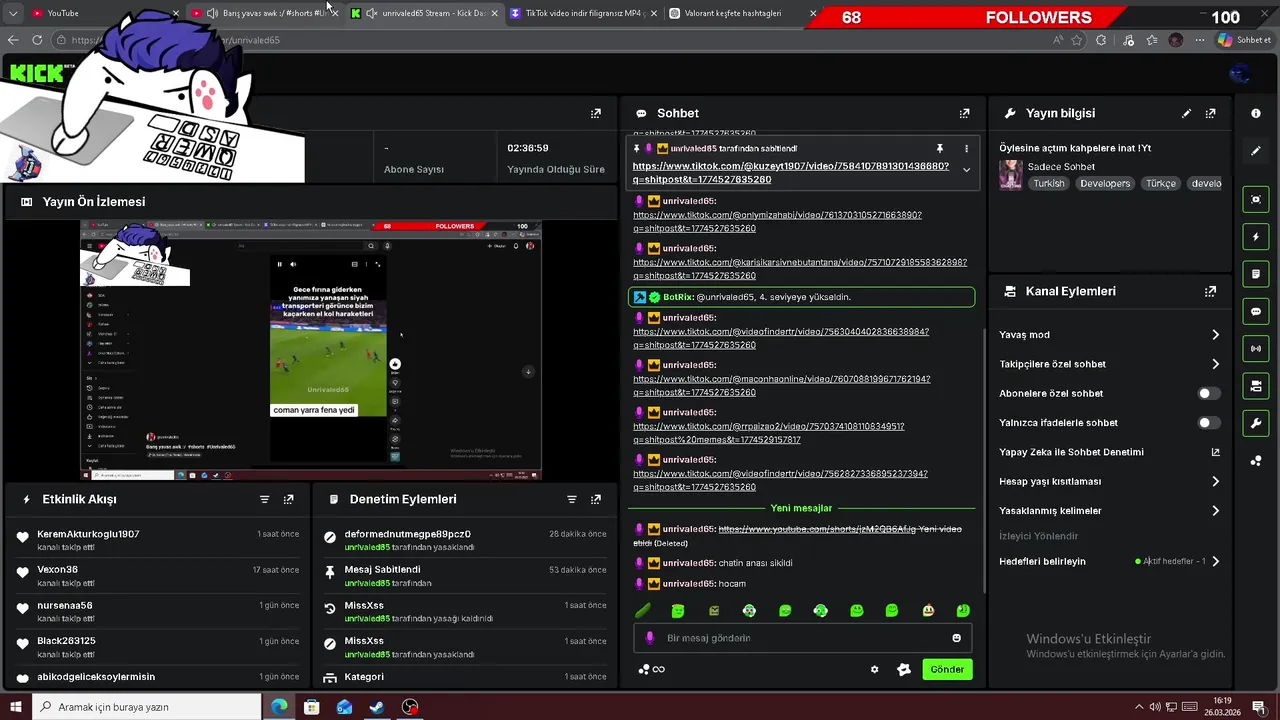Click the stream preview video thumbnail
The width and height of the screenshot is (1280, 720).
[x=311, y=350]
